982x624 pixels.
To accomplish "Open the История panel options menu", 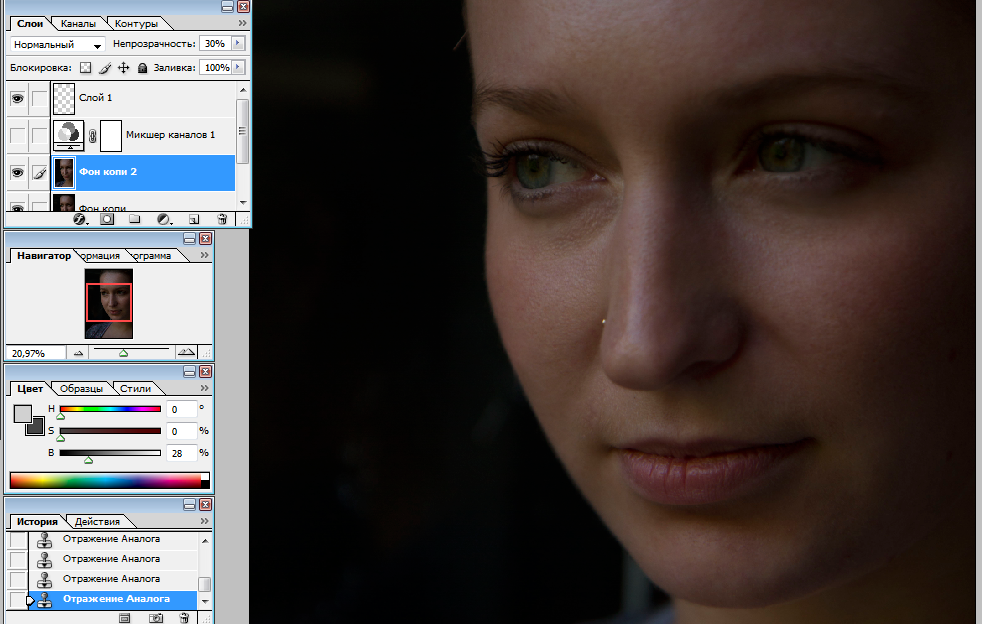I will (x=204, y=521).
